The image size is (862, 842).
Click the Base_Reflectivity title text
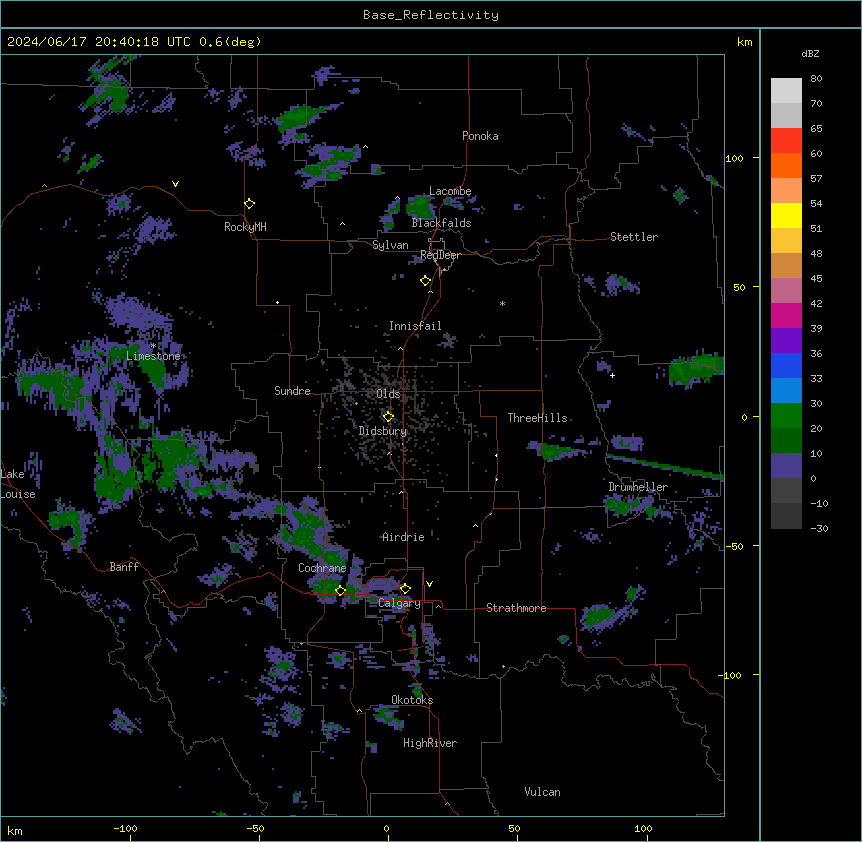pos(431,15)
